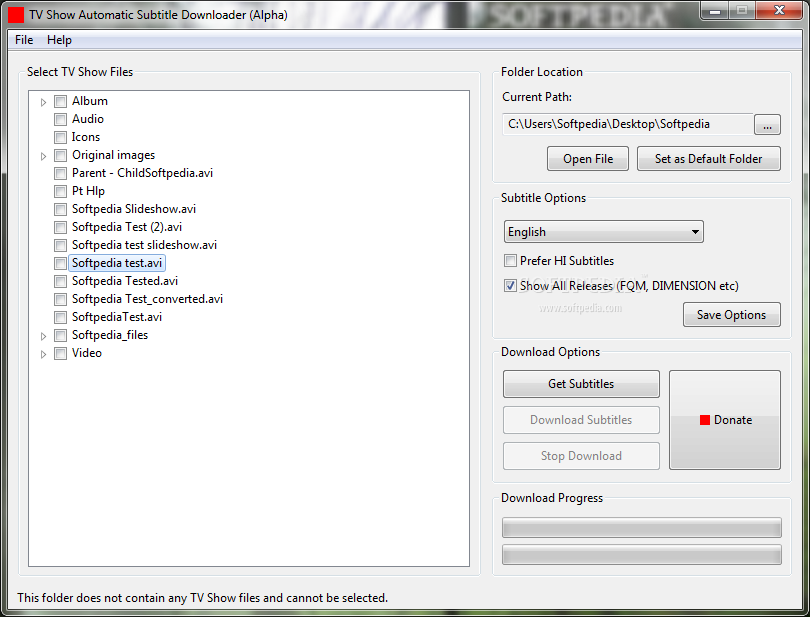810x617 pixels.
Task: Select SoftpediaTest.avi file name
Action: coord(117,317)
